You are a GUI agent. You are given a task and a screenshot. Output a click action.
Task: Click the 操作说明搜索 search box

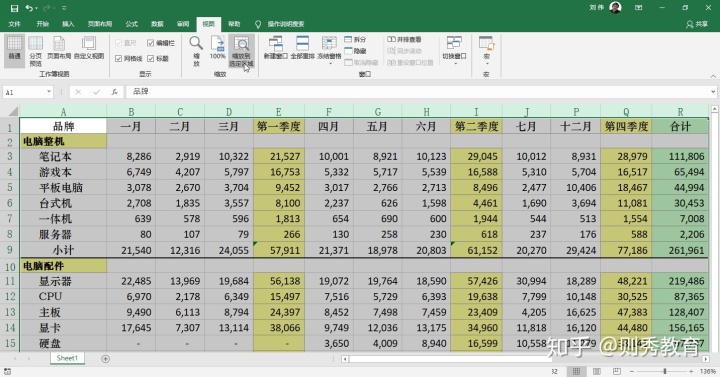pos(286,24)
